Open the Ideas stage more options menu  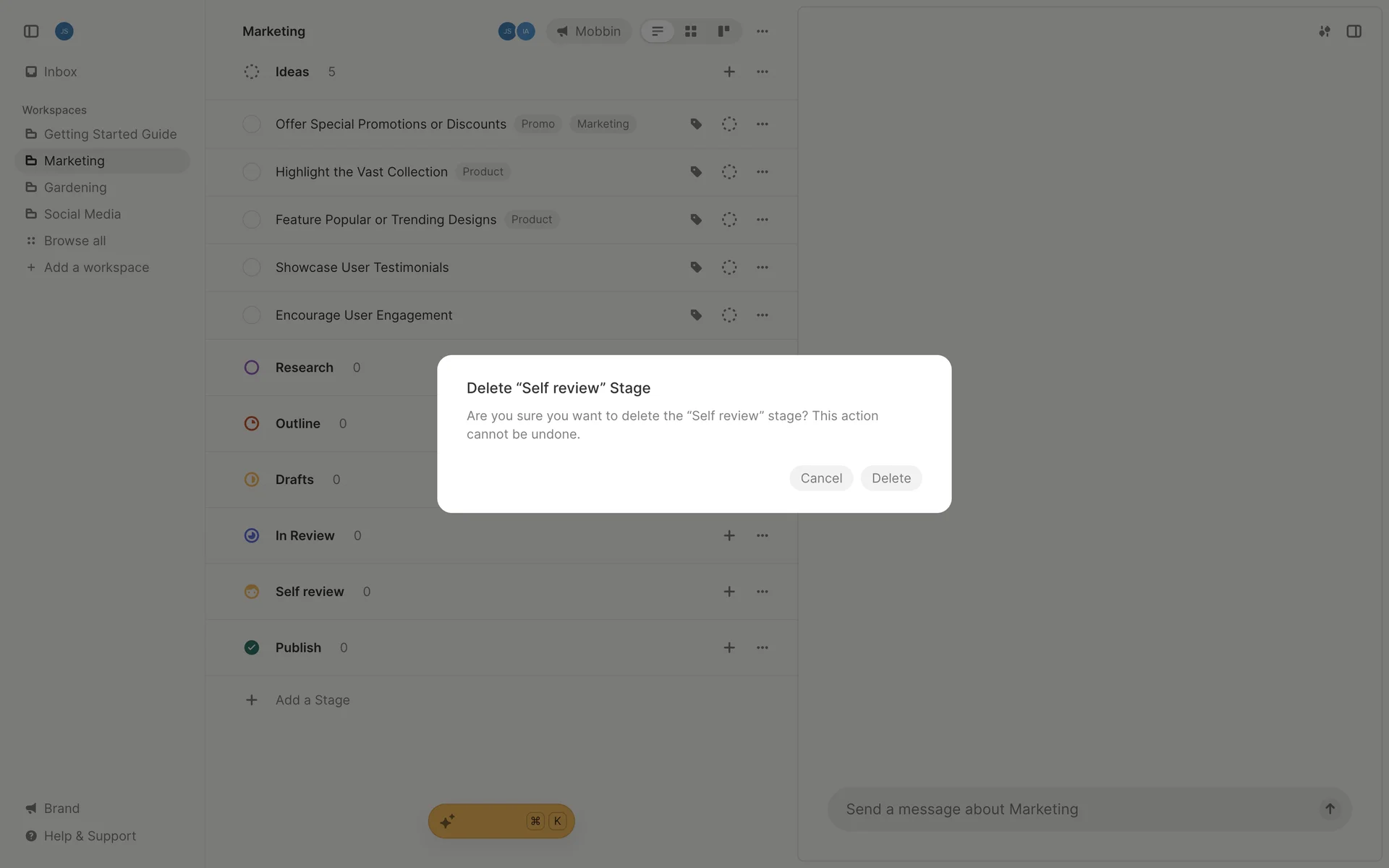click(x=763, y=72)
